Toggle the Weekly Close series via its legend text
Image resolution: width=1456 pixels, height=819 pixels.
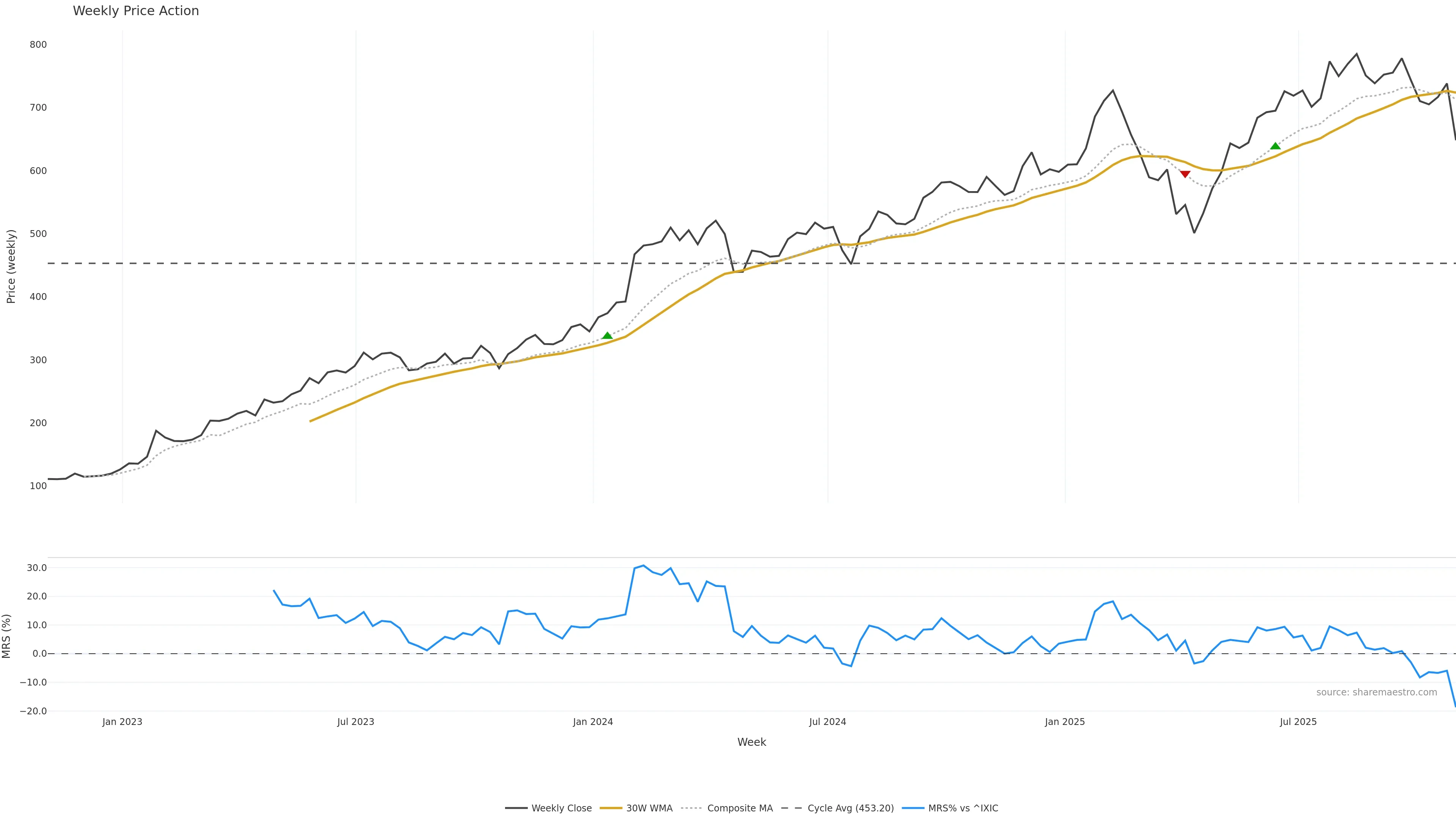pyautogui.click(x=561, y=808)
